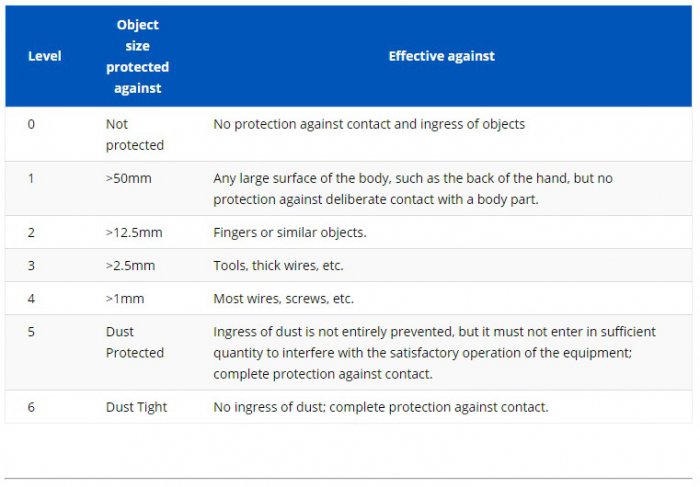Select the "Any large surface of the body" description
Screen dimensions: 700x487
click(x=412, y=188)
